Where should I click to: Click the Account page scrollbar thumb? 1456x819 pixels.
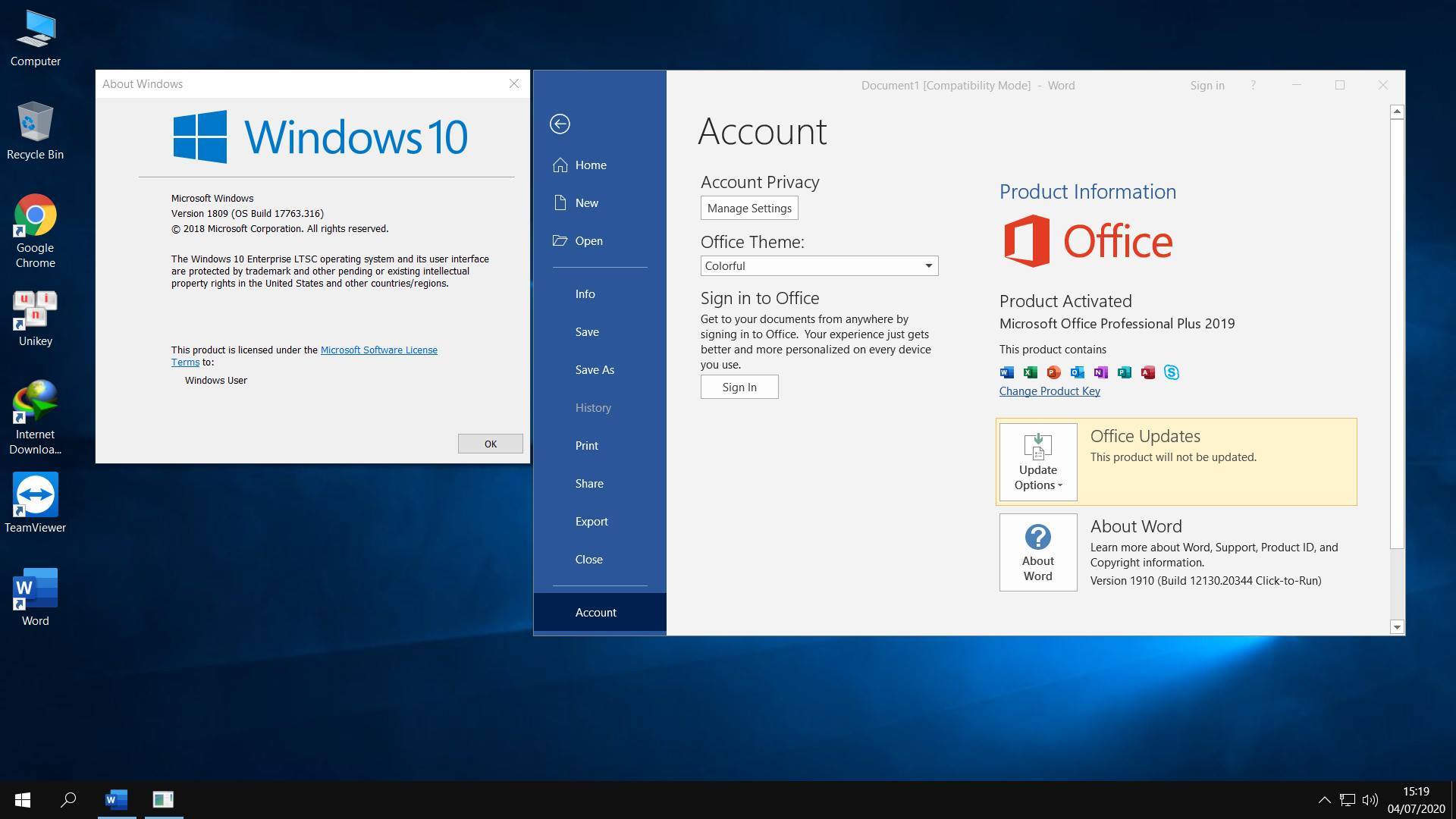click(x=1397, y=332)
